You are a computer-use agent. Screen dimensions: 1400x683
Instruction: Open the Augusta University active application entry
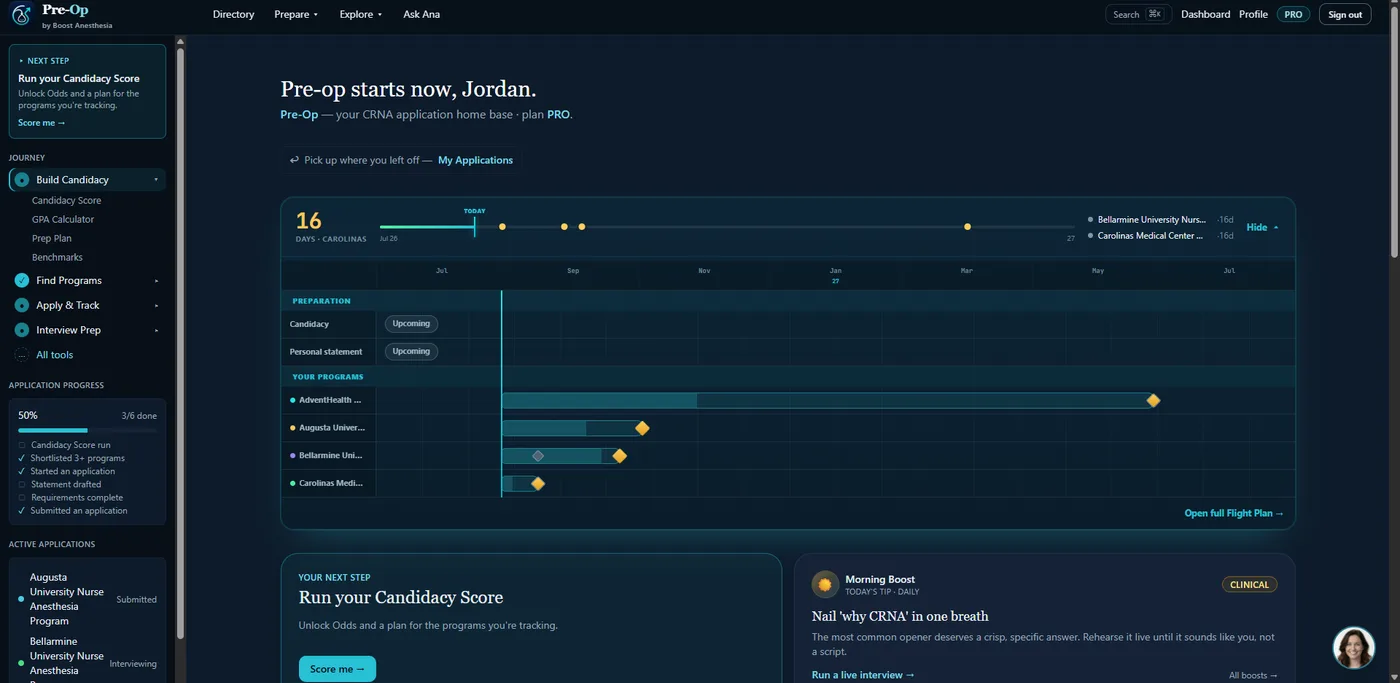(87, 599)
